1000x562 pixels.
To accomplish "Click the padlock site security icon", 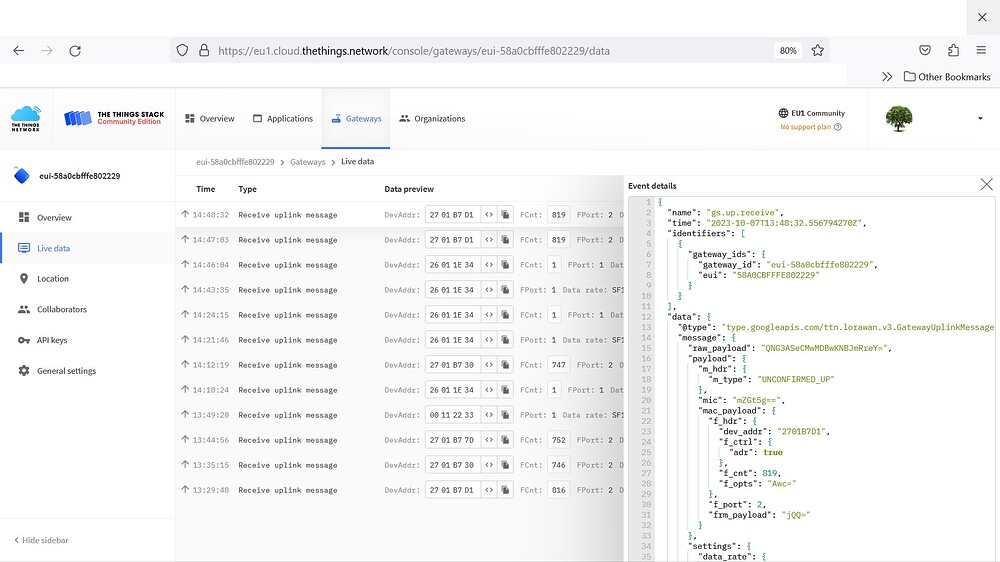I will 204,50.
